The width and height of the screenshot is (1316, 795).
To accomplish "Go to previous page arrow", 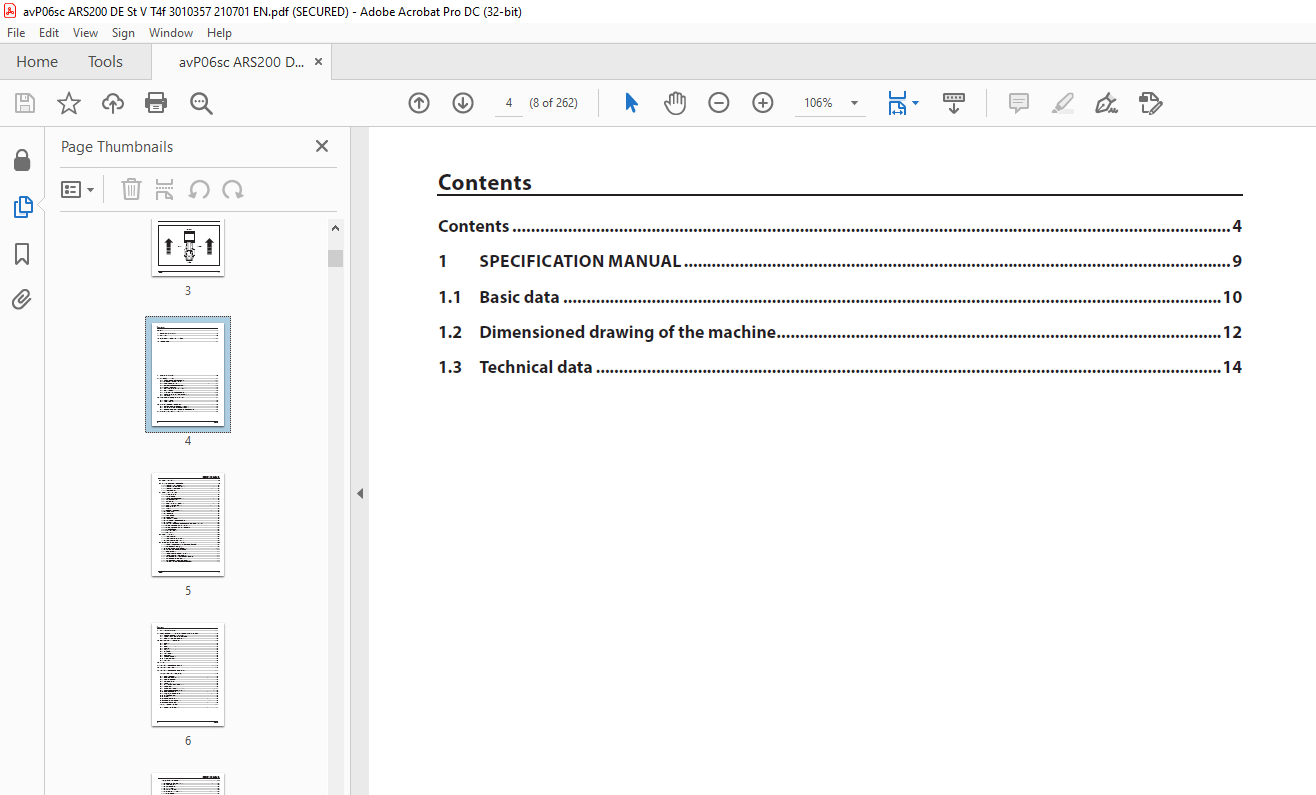I will 419,103.
